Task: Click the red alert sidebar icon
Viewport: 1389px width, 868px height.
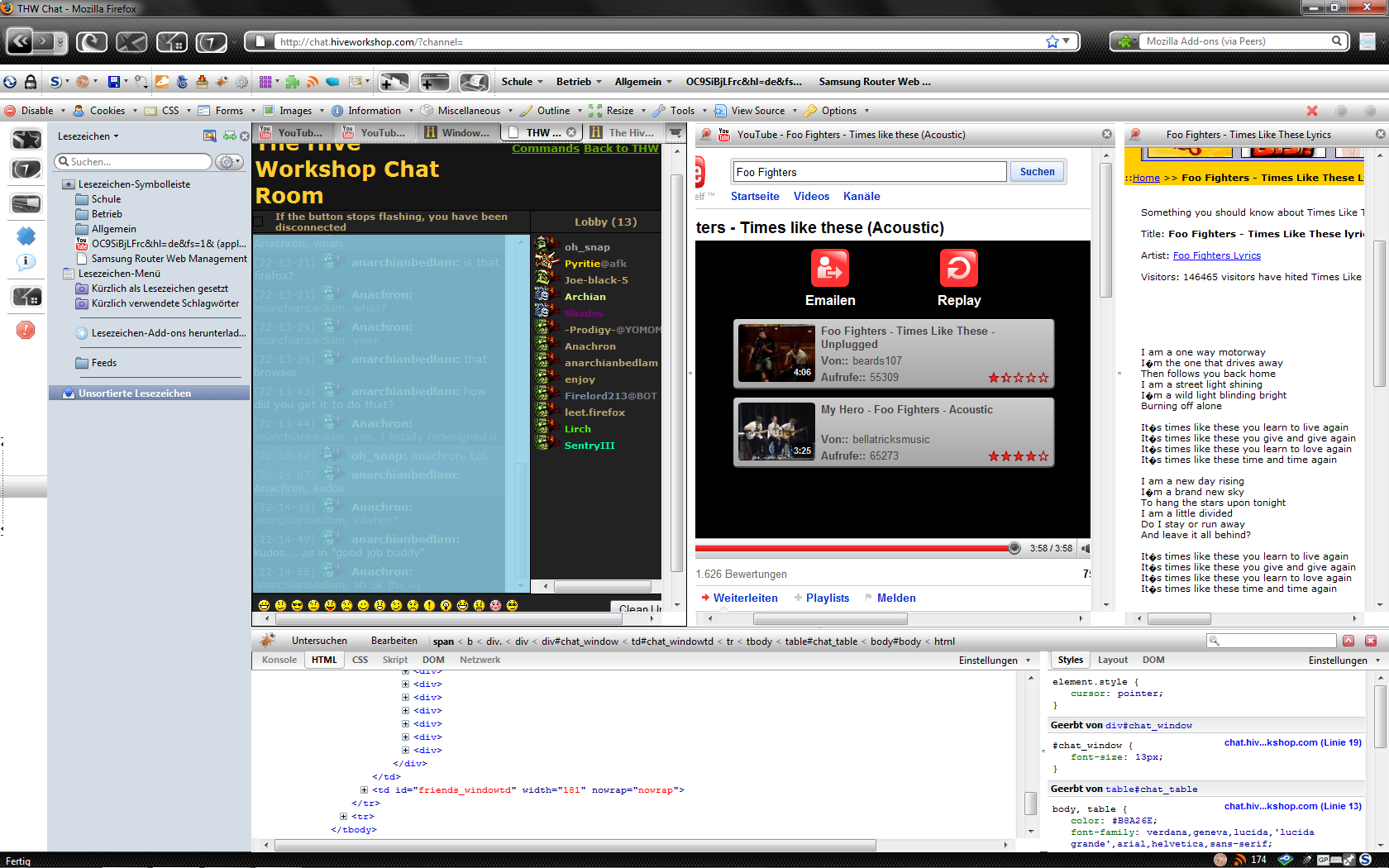Action: (26, 331)
